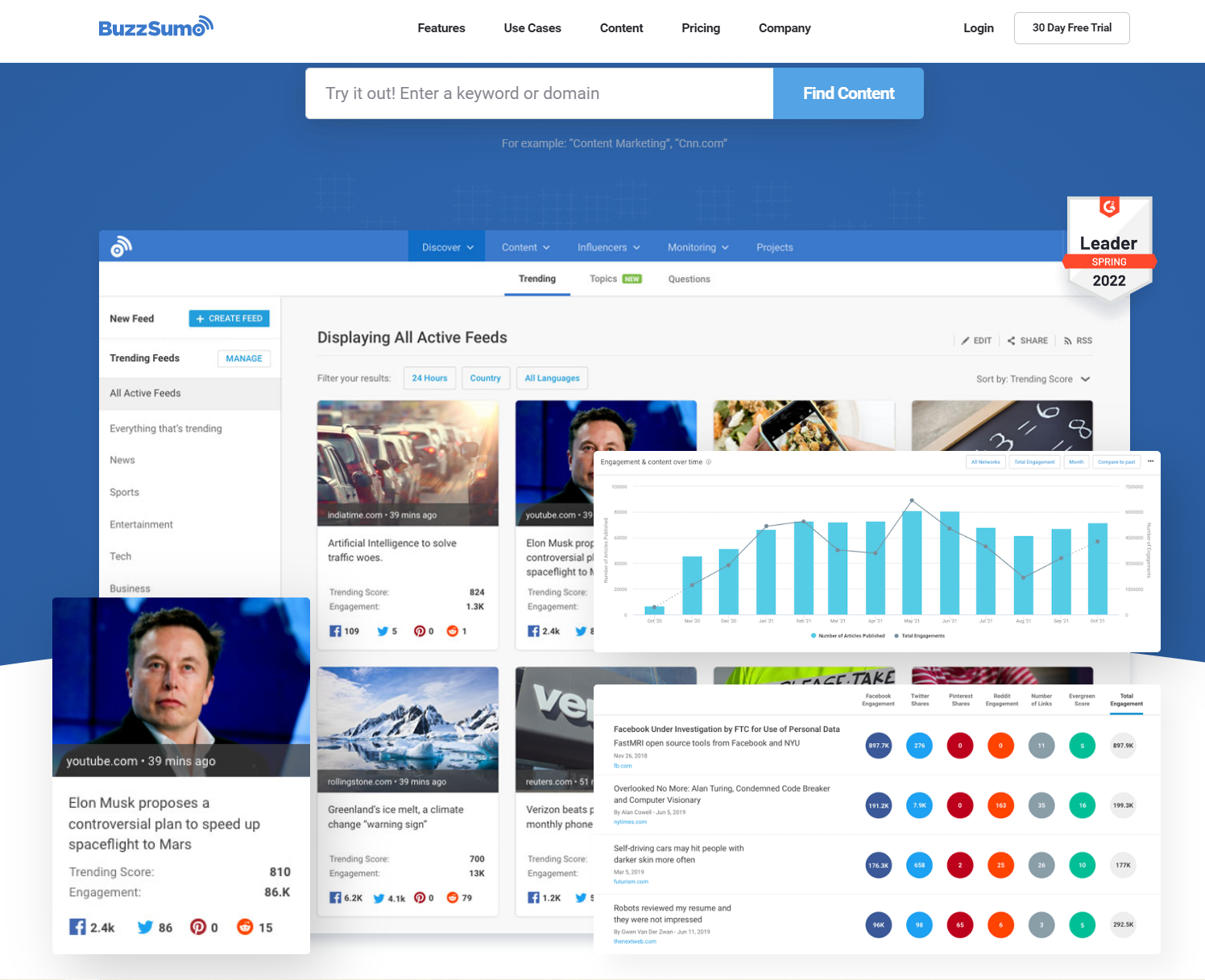
Task: Click the Compare to past button
Action: [1116, 462]
